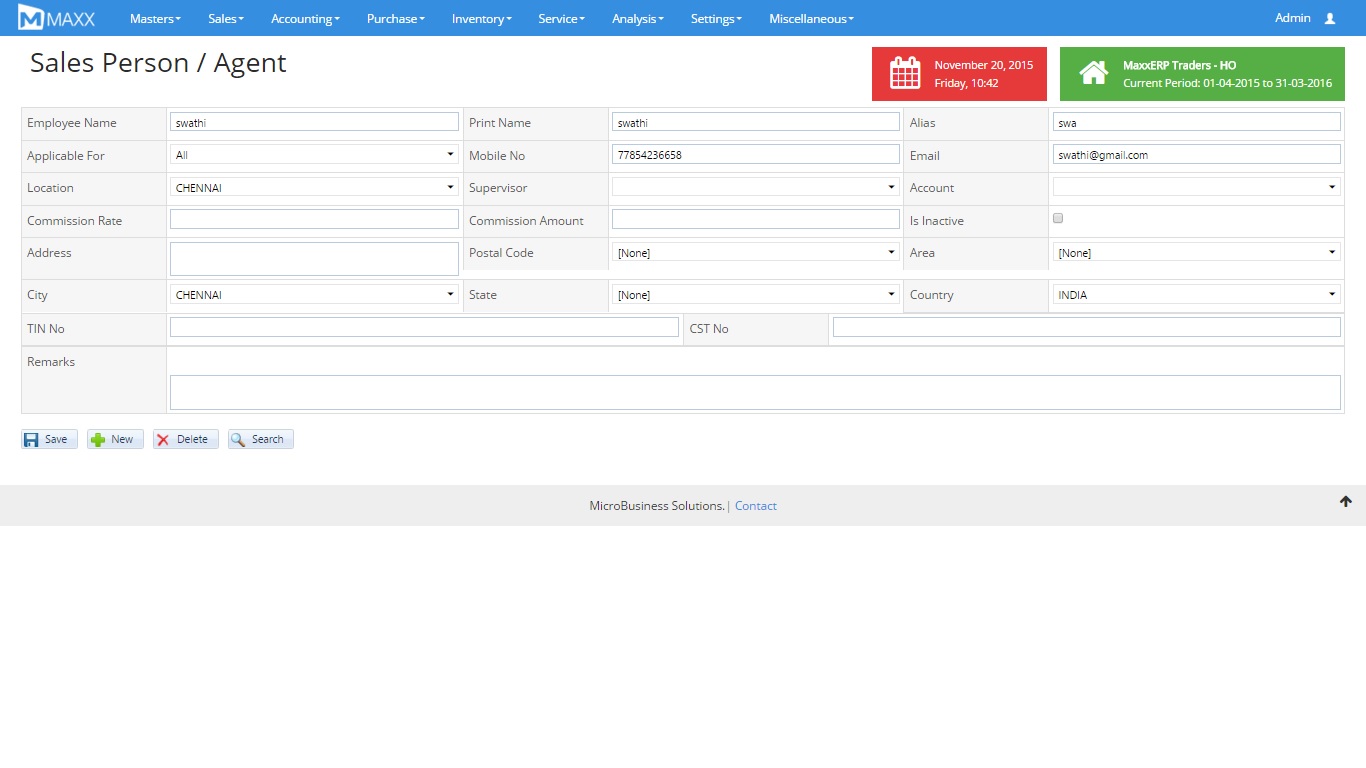Toggle the Is Inactive checkbox
Screen dimensions: 1366x768
pos(1058,218)
